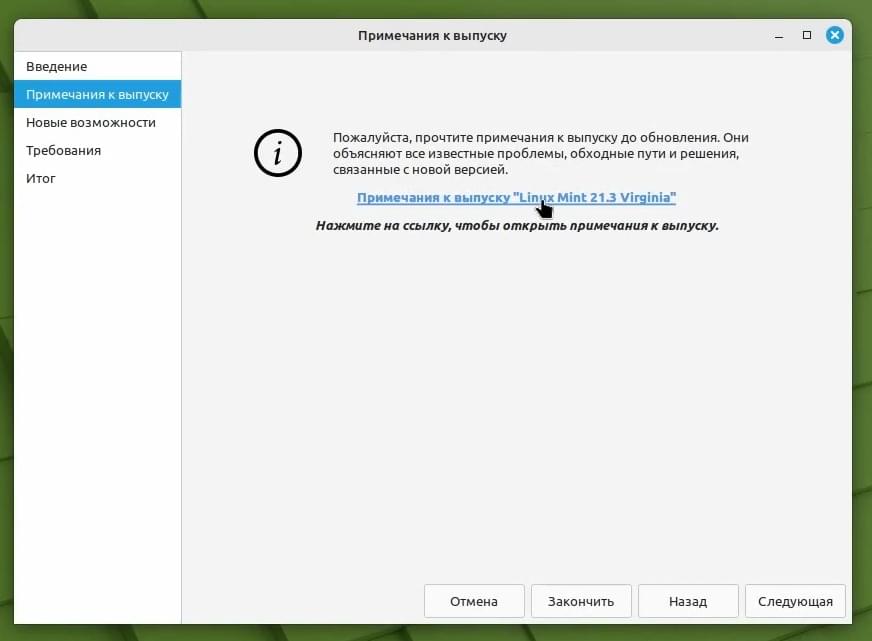Close the window with the blue X button
The width and height of the screenshot is (872, 641).
[835, 35]
